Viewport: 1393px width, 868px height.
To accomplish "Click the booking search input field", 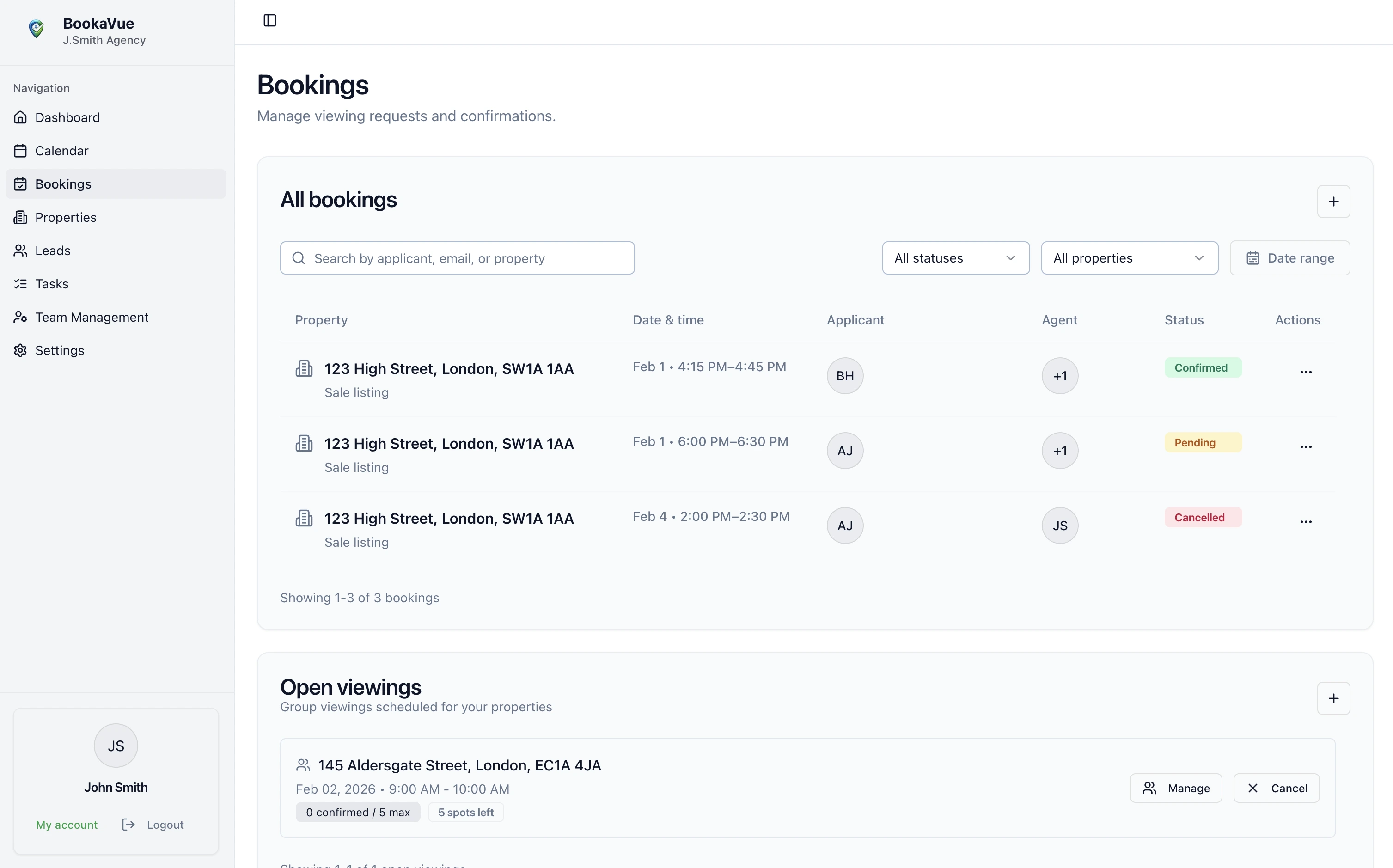I will (457, 258).
